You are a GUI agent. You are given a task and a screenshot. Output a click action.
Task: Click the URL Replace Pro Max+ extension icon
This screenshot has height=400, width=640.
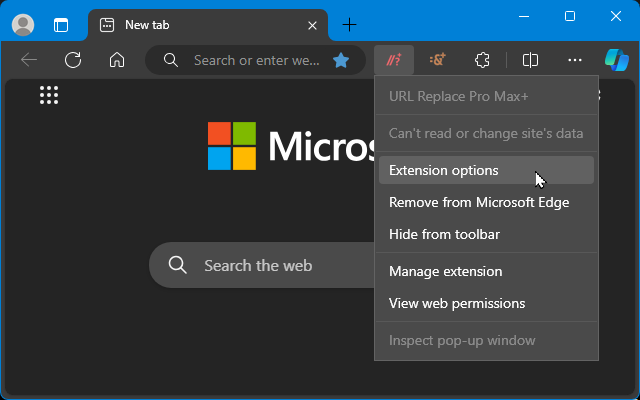click(394, 60)
